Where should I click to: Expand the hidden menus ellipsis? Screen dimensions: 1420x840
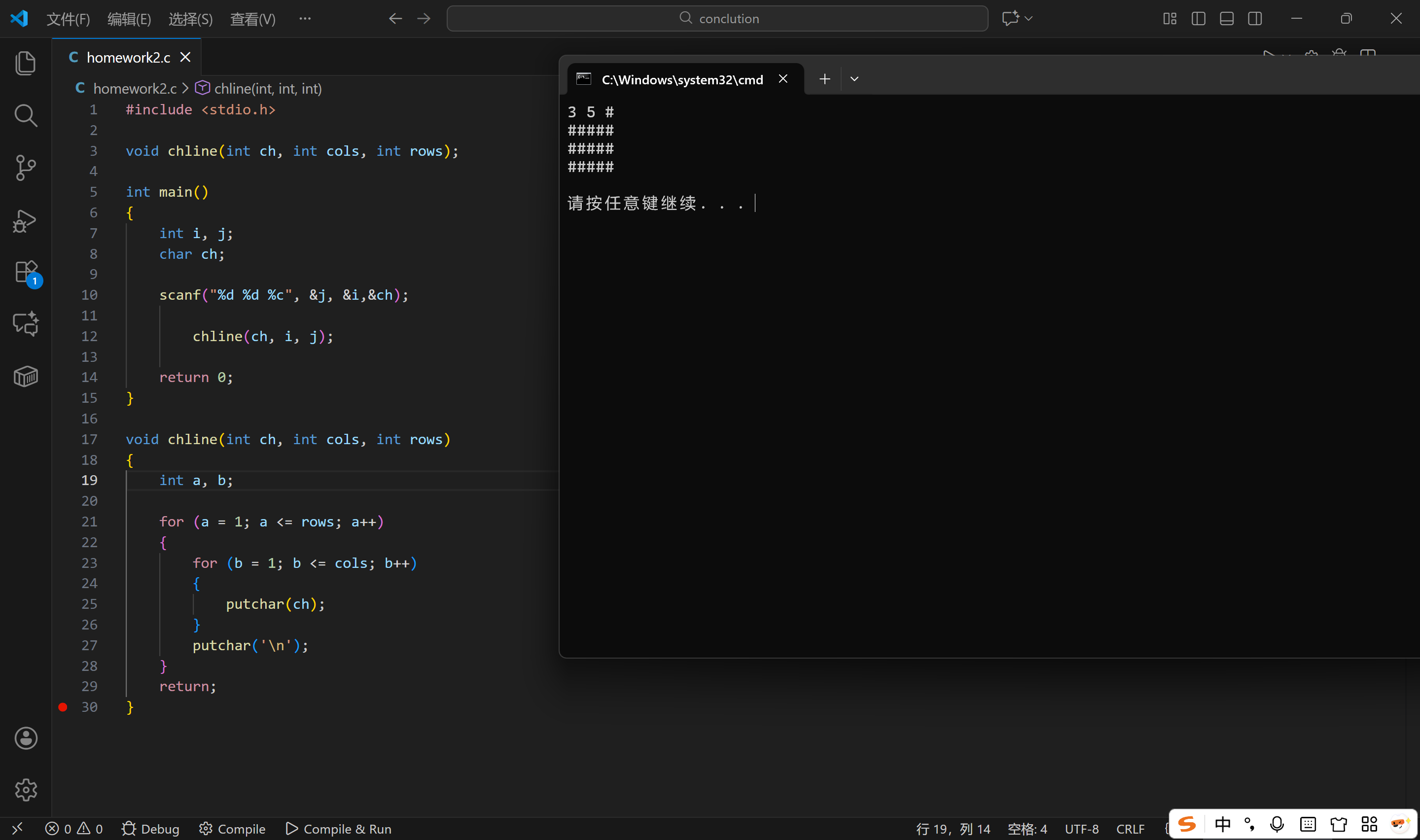click(x=305, y=19)
